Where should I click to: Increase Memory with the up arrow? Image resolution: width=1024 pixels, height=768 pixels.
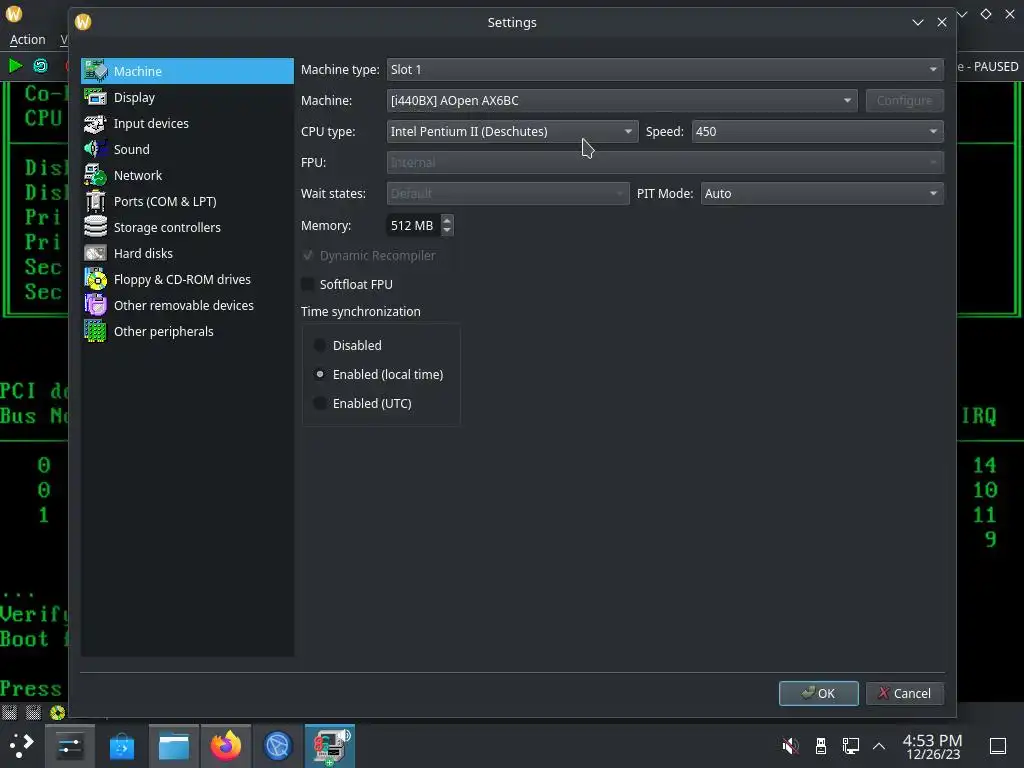pyautogui.click(x=447, y=219)
